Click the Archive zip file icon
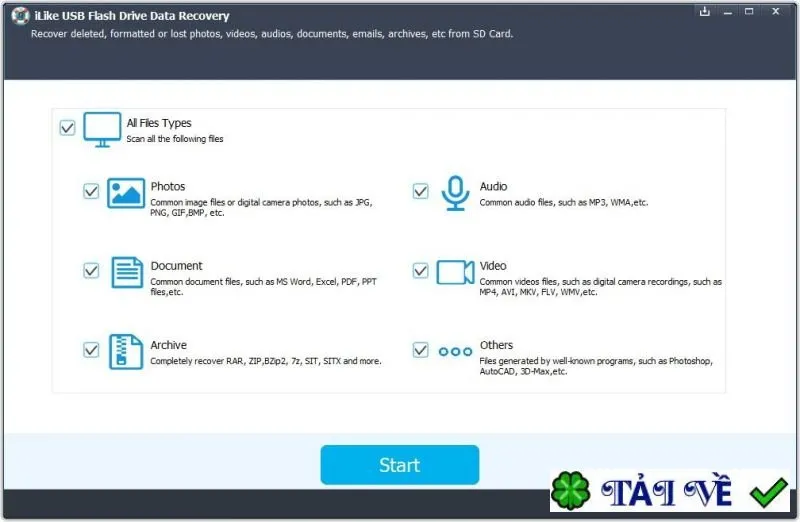The height and width of the screenshot is (522, 800). click(126, 352)
